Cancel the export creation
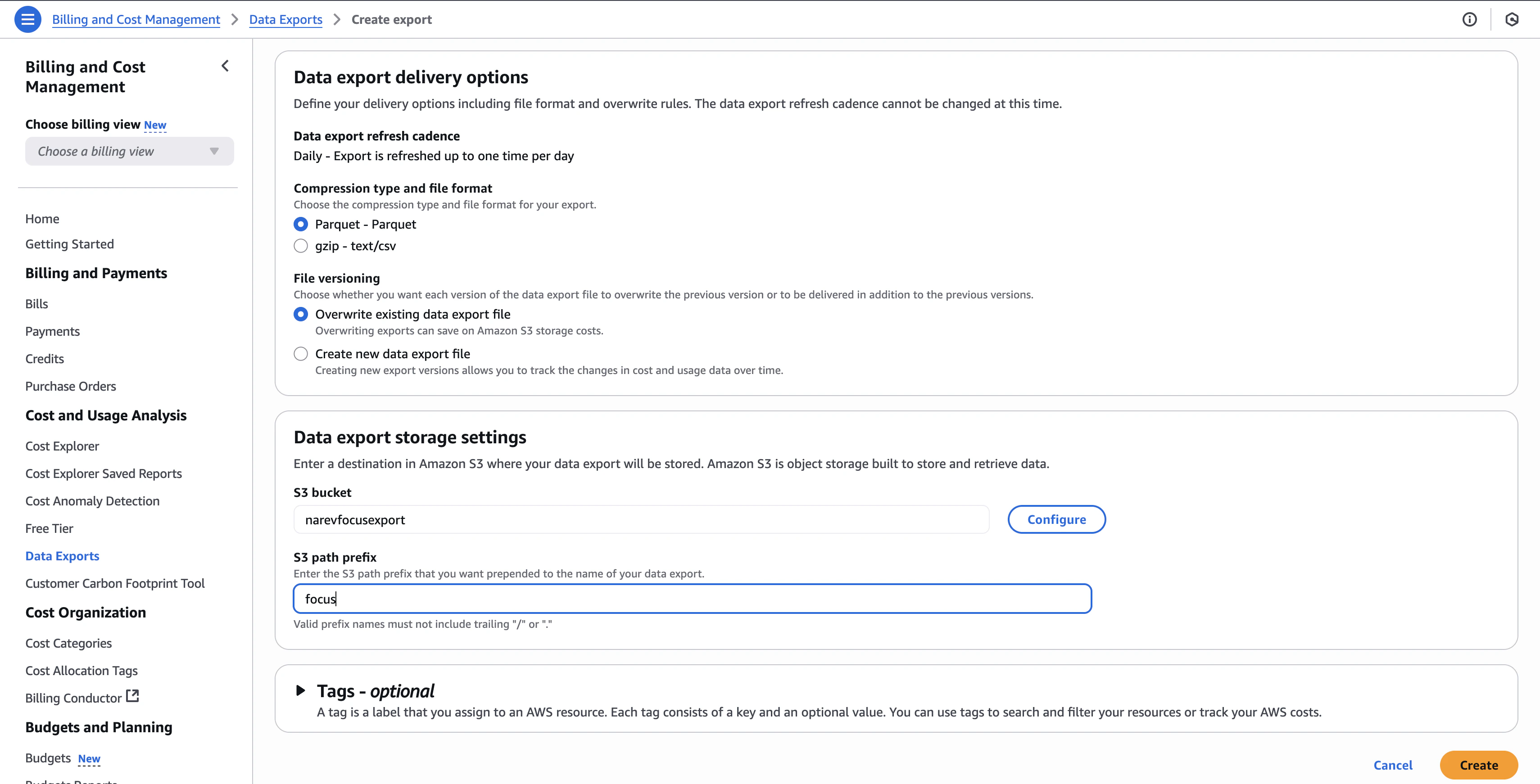The height and width of the screenshot is (784, 1540). pos(1393,766)
